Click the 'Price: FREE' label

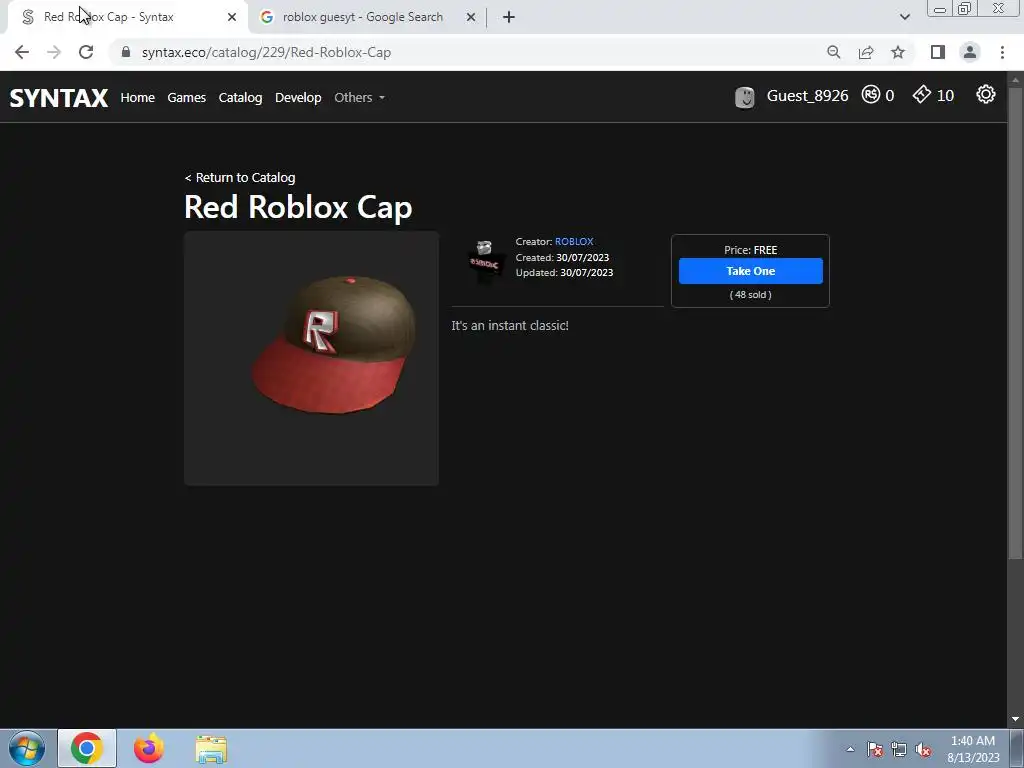pyautogui.click(x=750, y=250)
